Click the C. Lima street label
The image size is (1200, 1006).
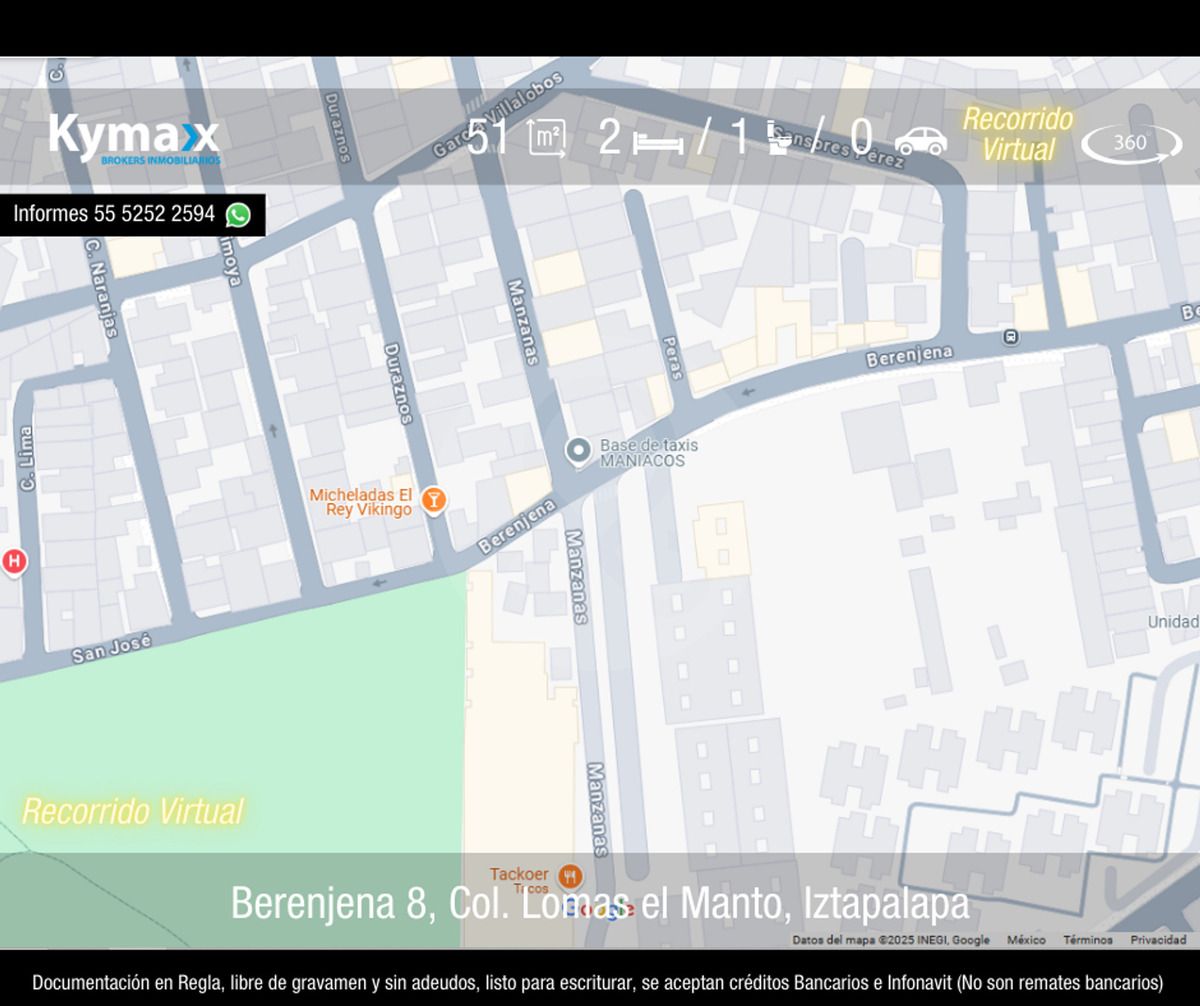[x=26, y=459]
